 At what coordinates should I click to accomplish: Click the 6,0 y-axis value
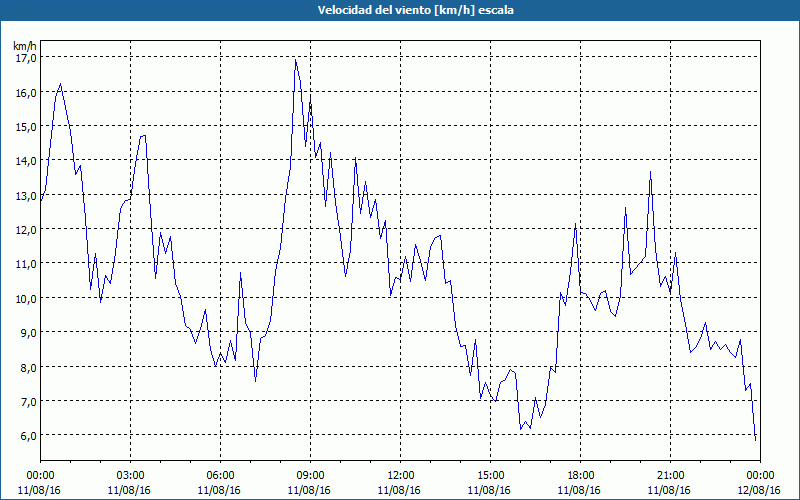28,436
